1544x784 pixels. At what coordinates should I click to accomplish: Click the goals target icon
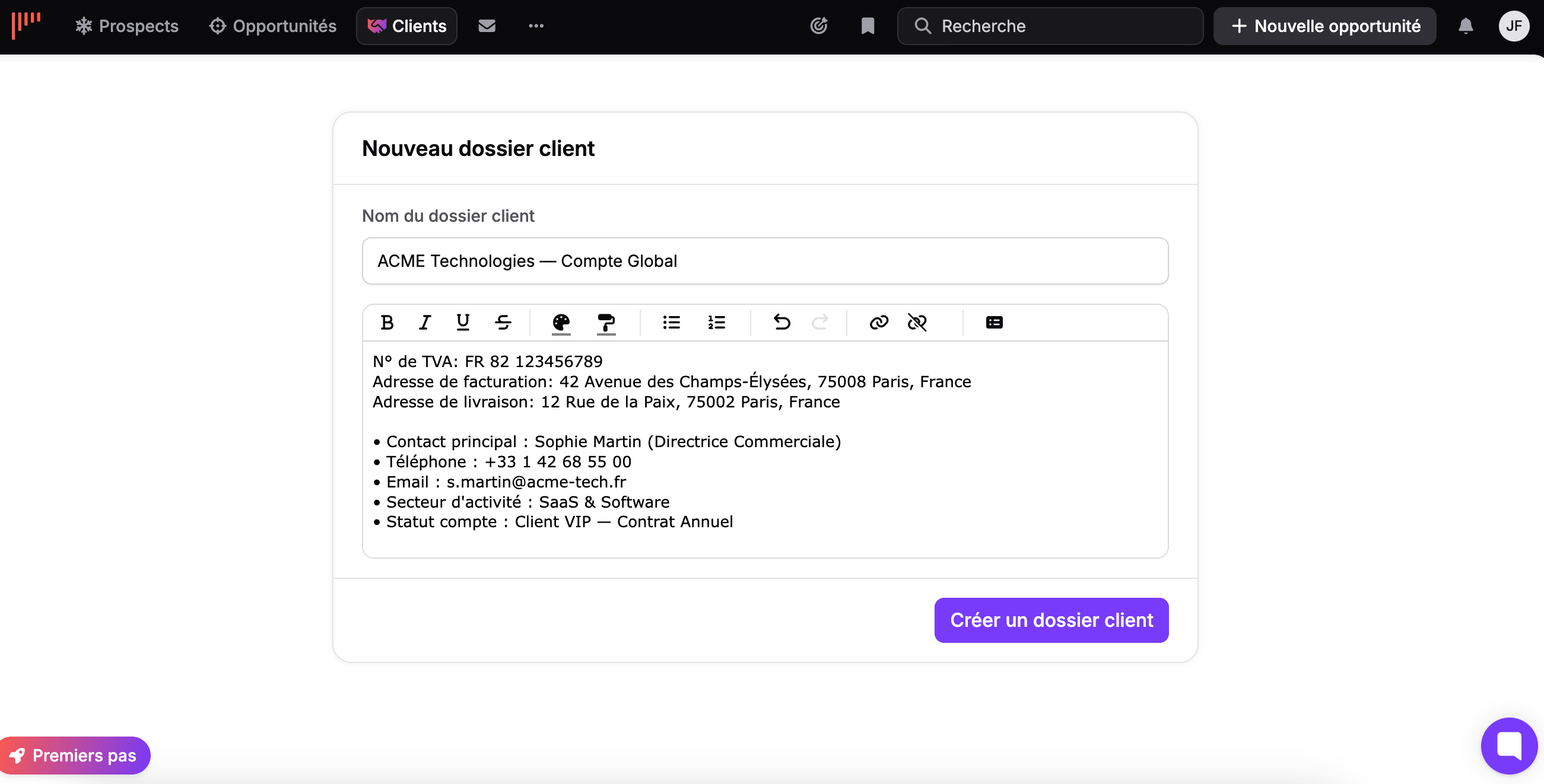tap(819, 26)
